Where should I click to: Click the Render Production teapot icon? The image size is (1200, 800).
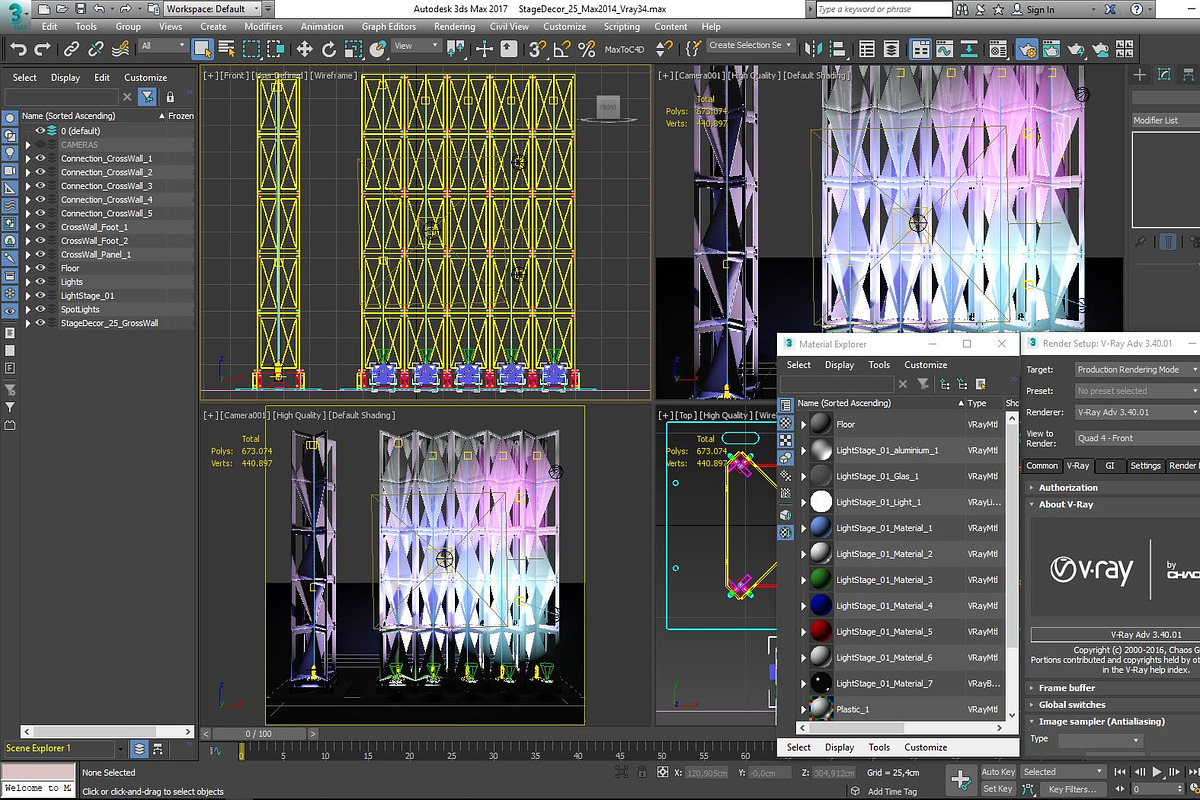pos(1076,48)
